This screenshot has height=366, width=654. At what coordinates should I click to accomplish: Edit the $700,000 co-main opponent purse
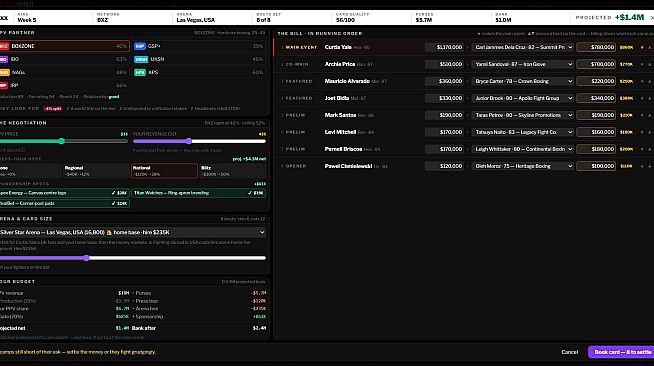point(596,64)
